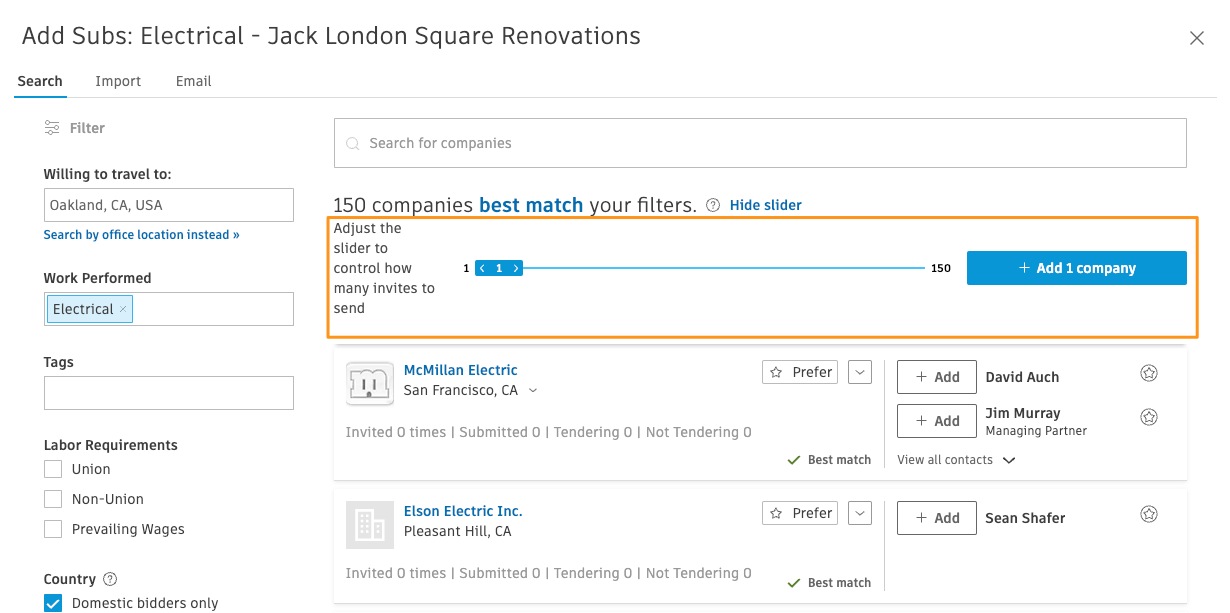The width and height of the screenshot is (1230, 613).
Task: Expand San Francisco, CA location dropdown
Action: tap(533, 391)
